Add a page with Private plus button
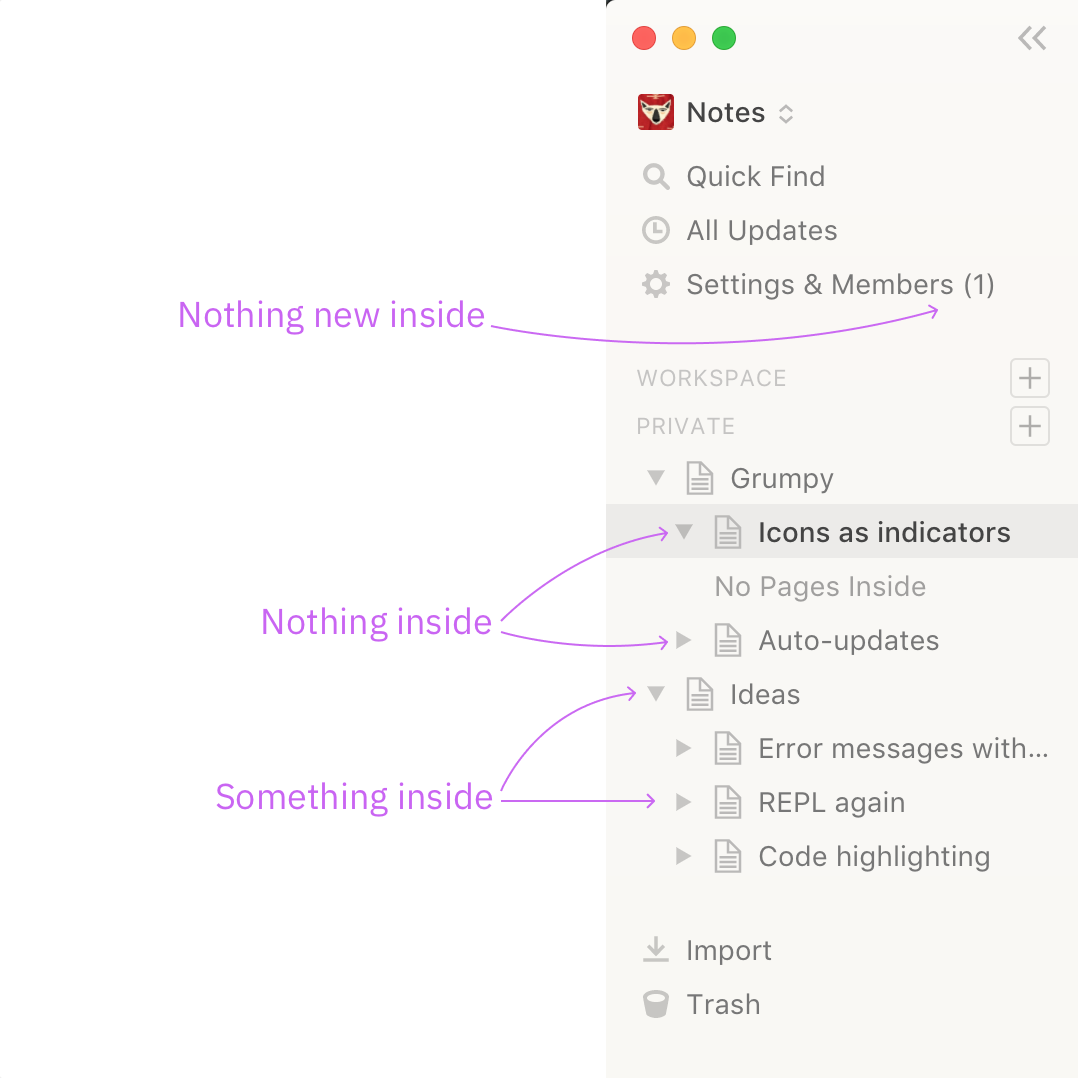Image resolution: width=1078 pixels, height=1078 pixels. 1029,426
